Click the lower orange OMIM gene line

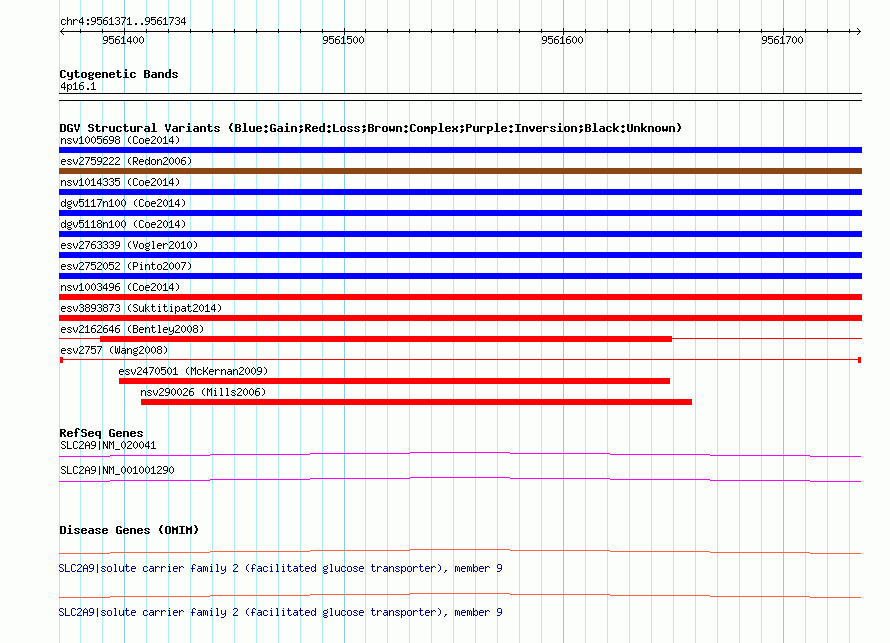pos(460,595)
